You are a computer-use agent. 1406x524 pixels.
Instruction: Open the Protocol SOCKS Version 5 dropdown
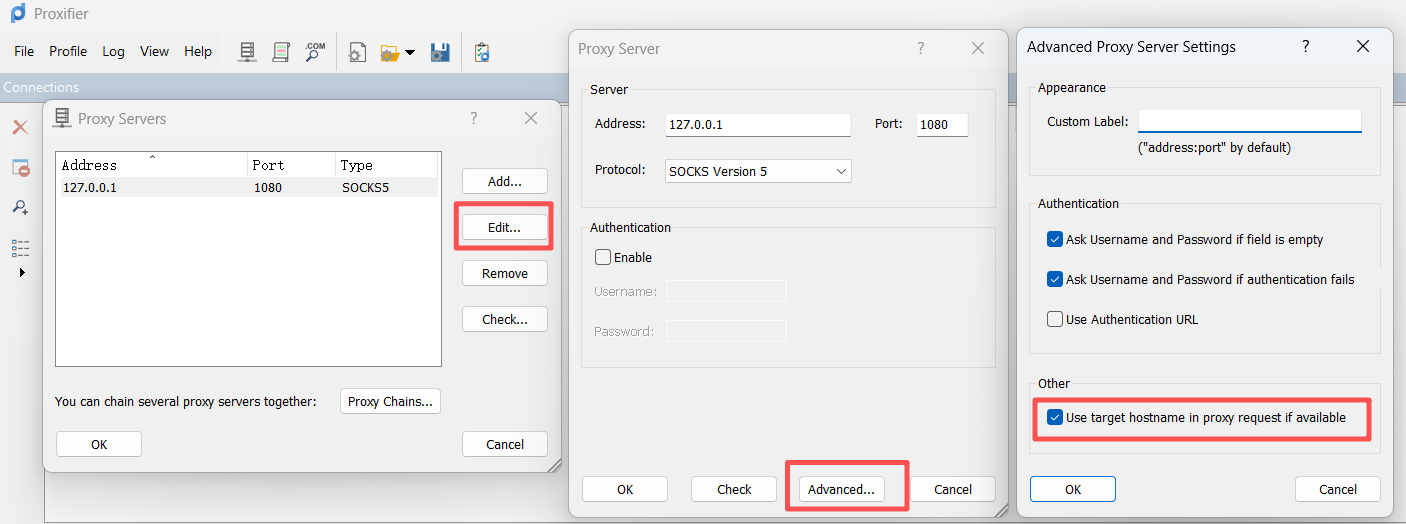(758, 171)
